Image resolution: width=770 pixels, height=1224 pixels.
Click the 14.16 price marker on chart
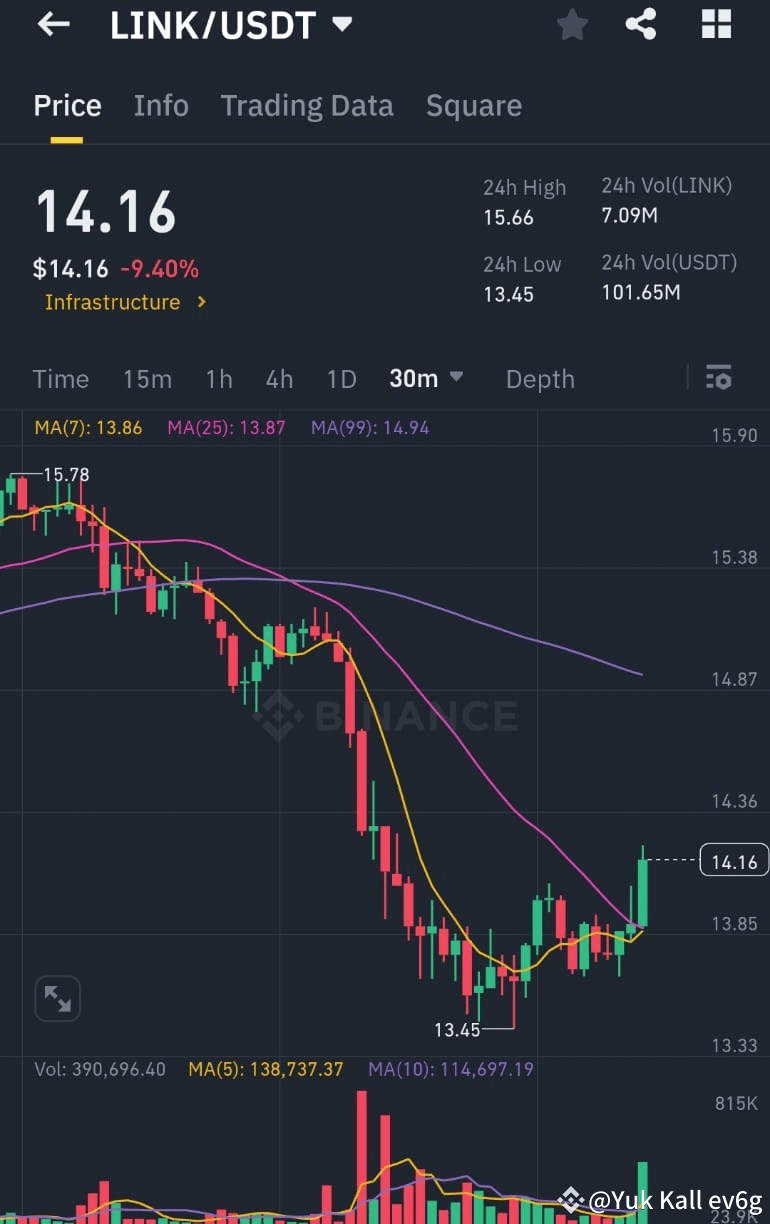[x=733, y=860]
